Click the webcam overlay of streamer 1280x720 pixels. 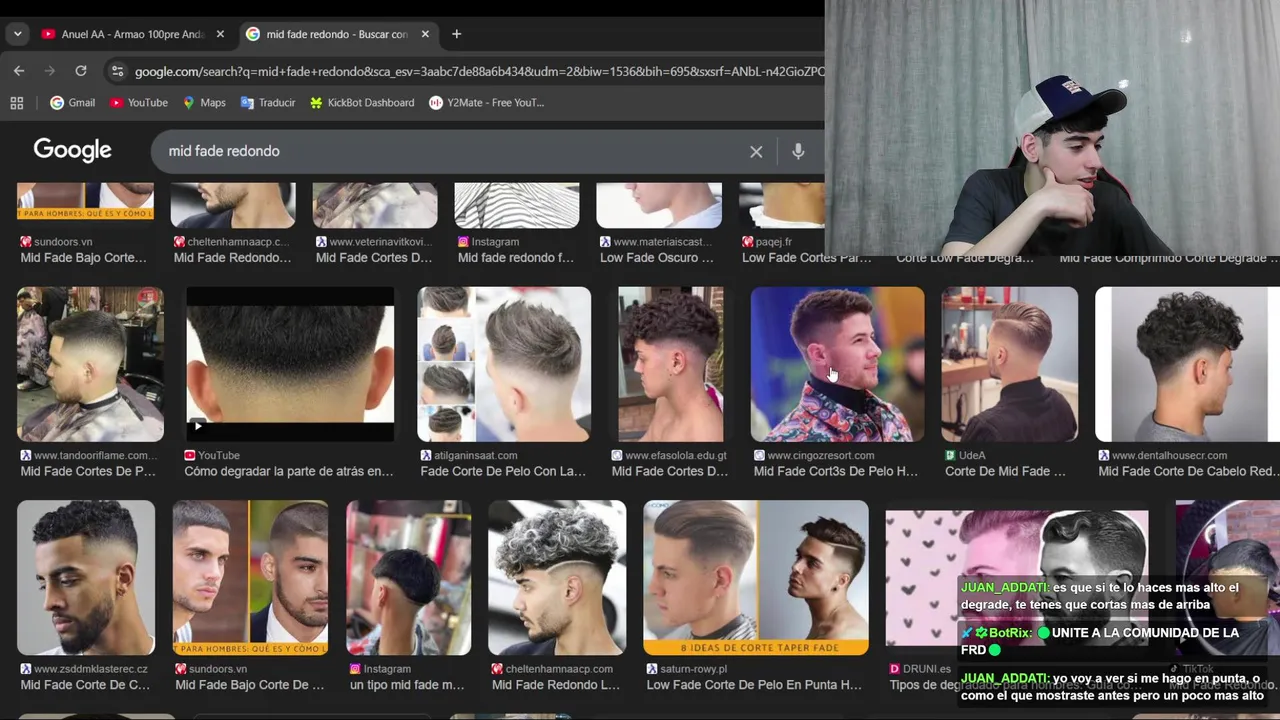point(1052,128)
